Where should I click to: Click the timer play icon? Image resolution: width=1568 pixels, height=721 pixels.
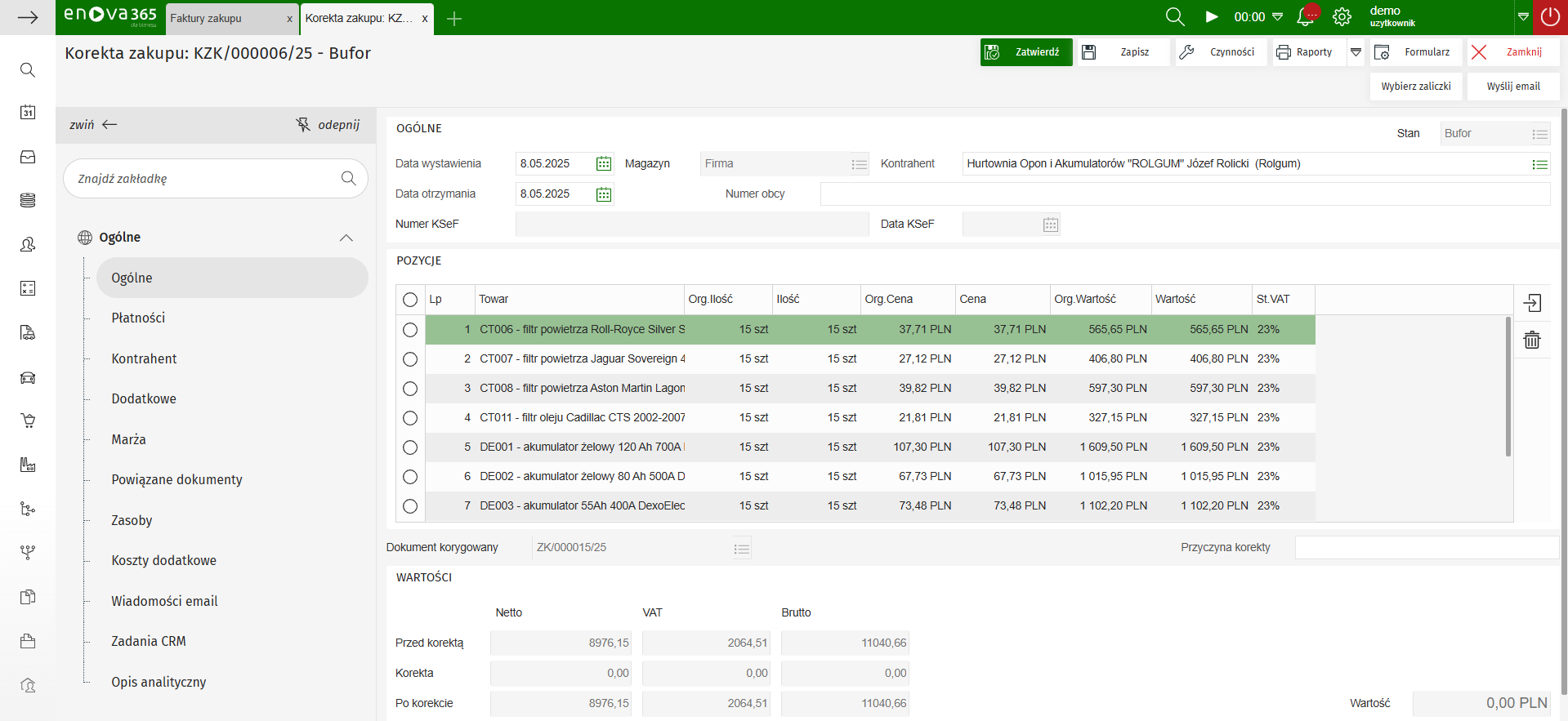pos(1212,16)
